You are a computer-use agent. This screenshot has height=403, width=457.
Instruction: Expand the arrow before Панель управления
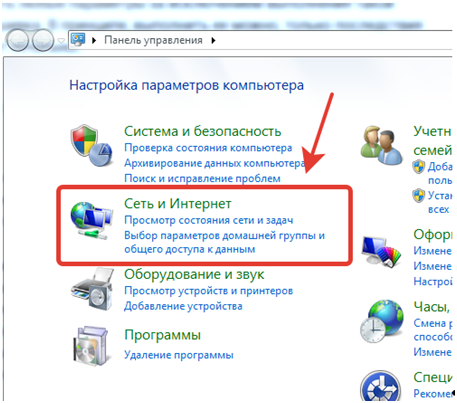94,40
